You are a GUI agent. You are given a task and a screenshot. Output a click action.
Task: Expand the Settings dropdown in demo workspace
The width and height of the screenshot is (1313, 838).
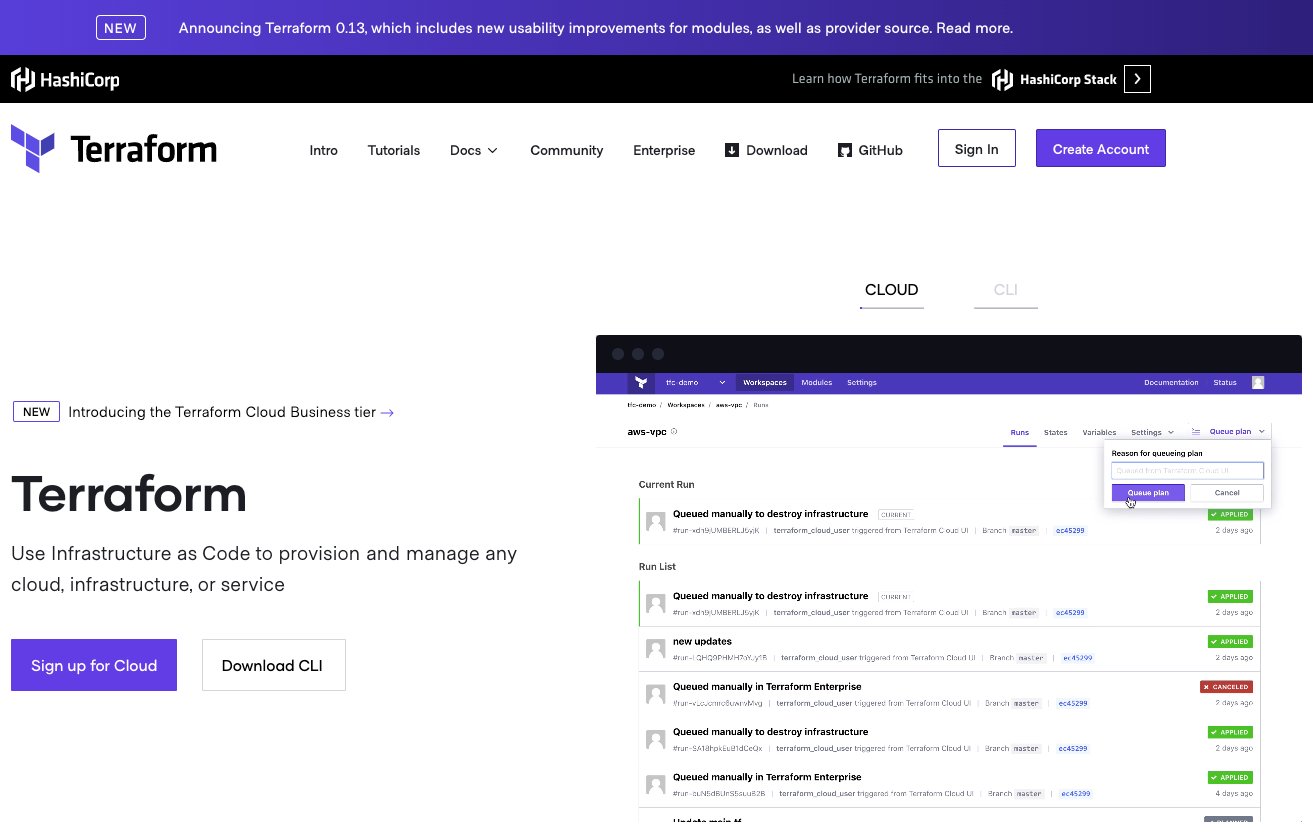1152,432
